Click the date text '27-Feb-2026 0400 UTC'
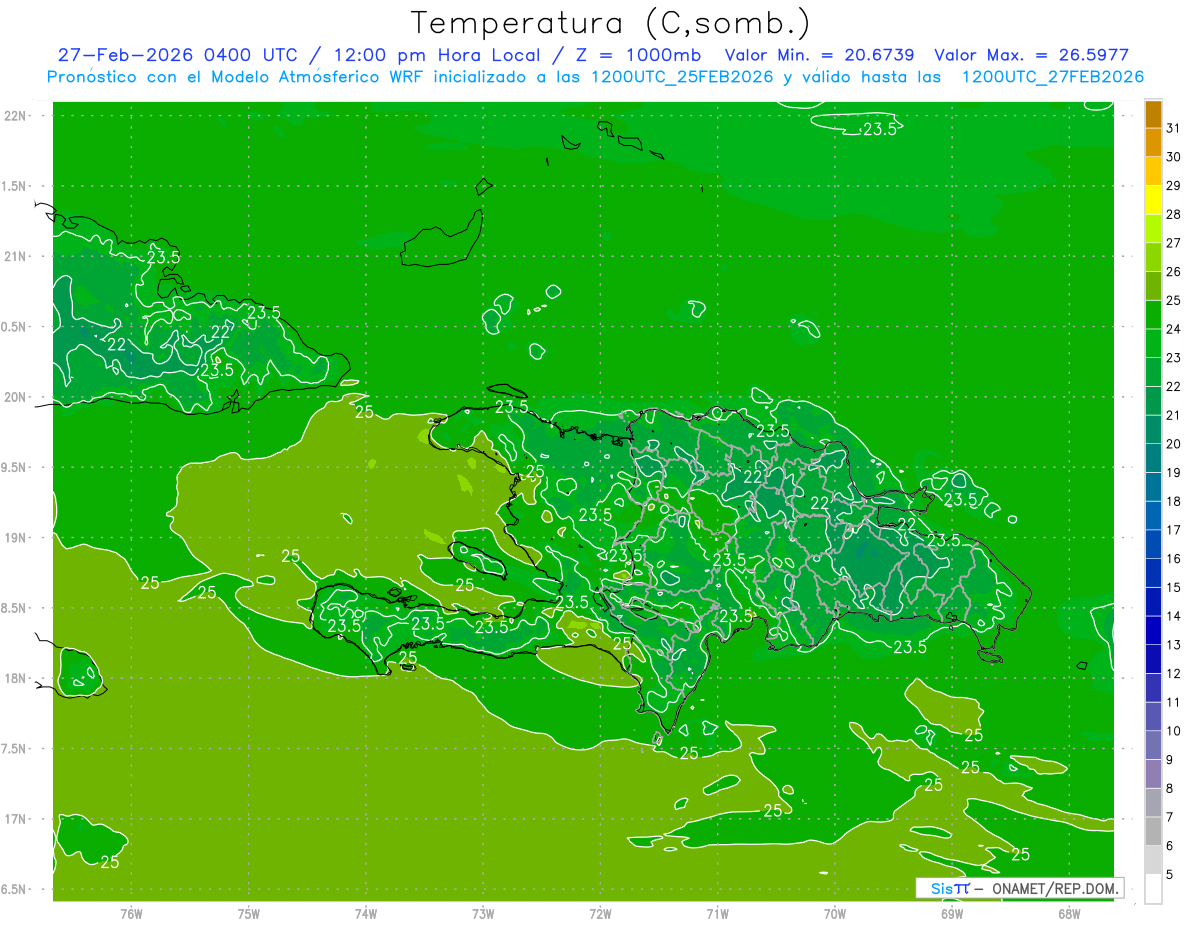The height and width of the screenshot is (927, 1200). [x=177, y=55]
